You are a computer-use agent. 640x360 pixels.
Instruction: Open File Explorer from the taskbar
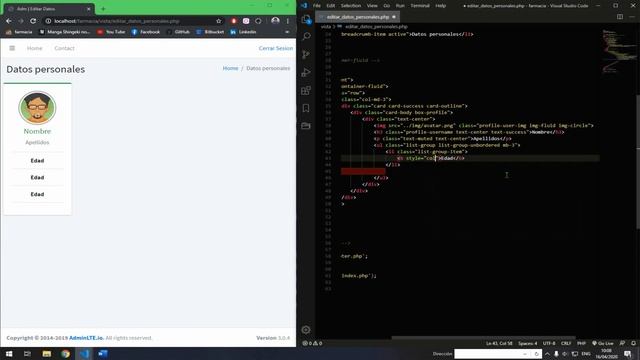click(x=47, y=354)
